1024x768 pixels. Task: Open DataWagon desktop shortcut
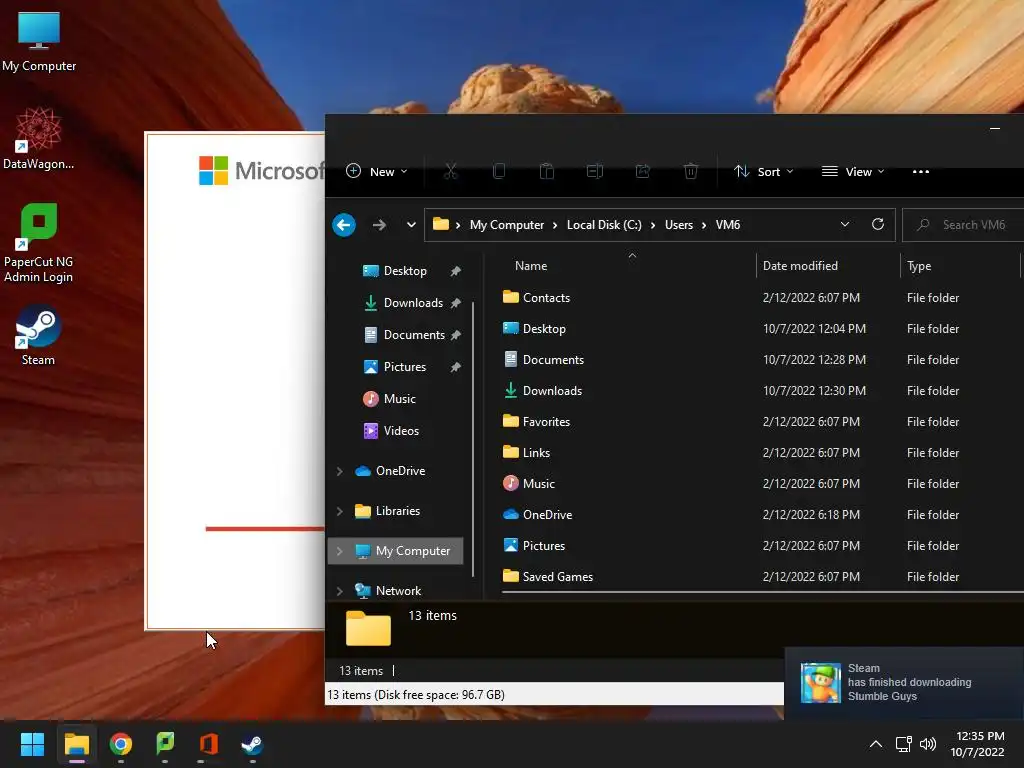[x=39, y=139]
